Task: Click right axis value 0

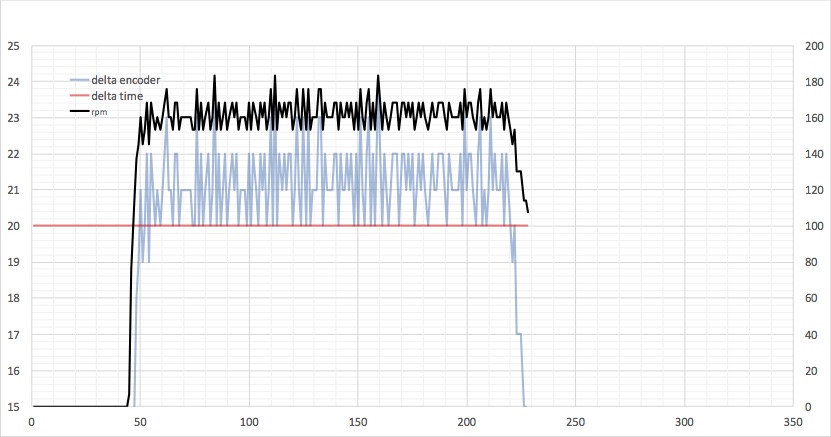Action: tap(808, 407)
